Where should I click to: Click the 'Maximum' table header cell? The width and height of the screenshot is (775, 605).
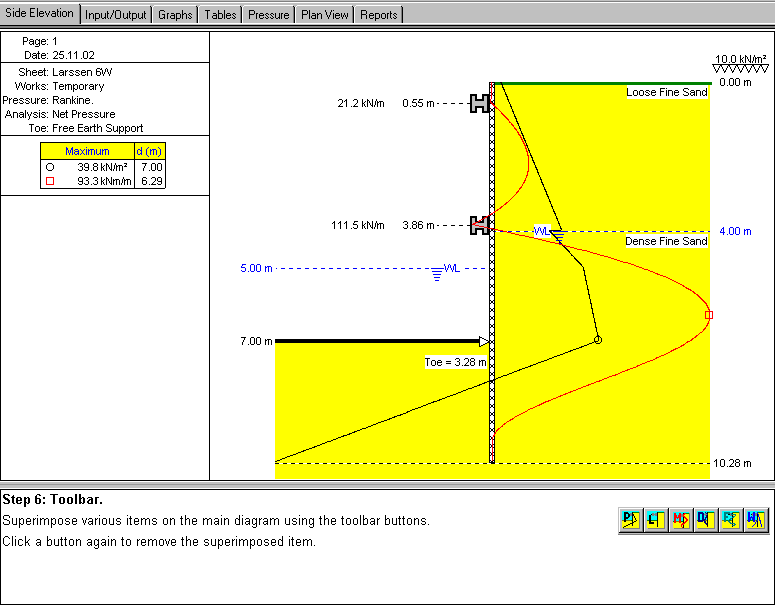pyautogui.click(x=87, y=151)
